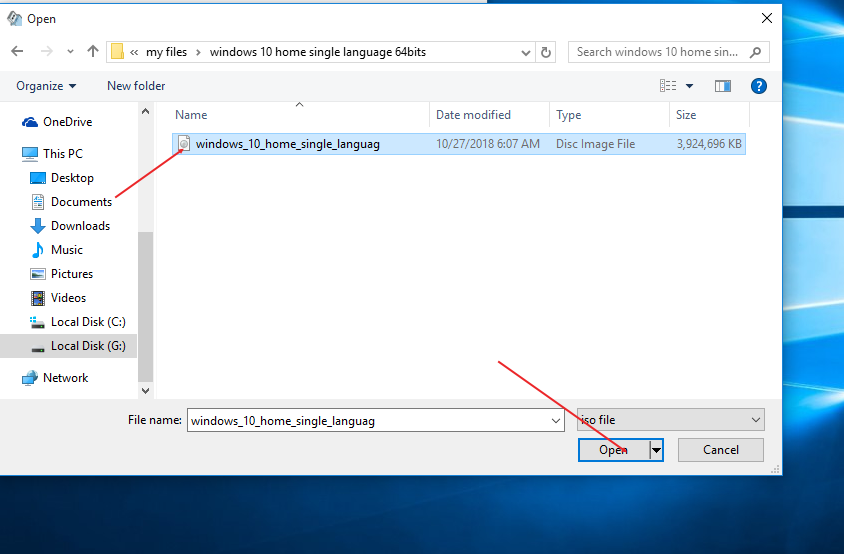
Task: Click the '3,924,696 KB' size cell
Action: (x=709, y=144)
